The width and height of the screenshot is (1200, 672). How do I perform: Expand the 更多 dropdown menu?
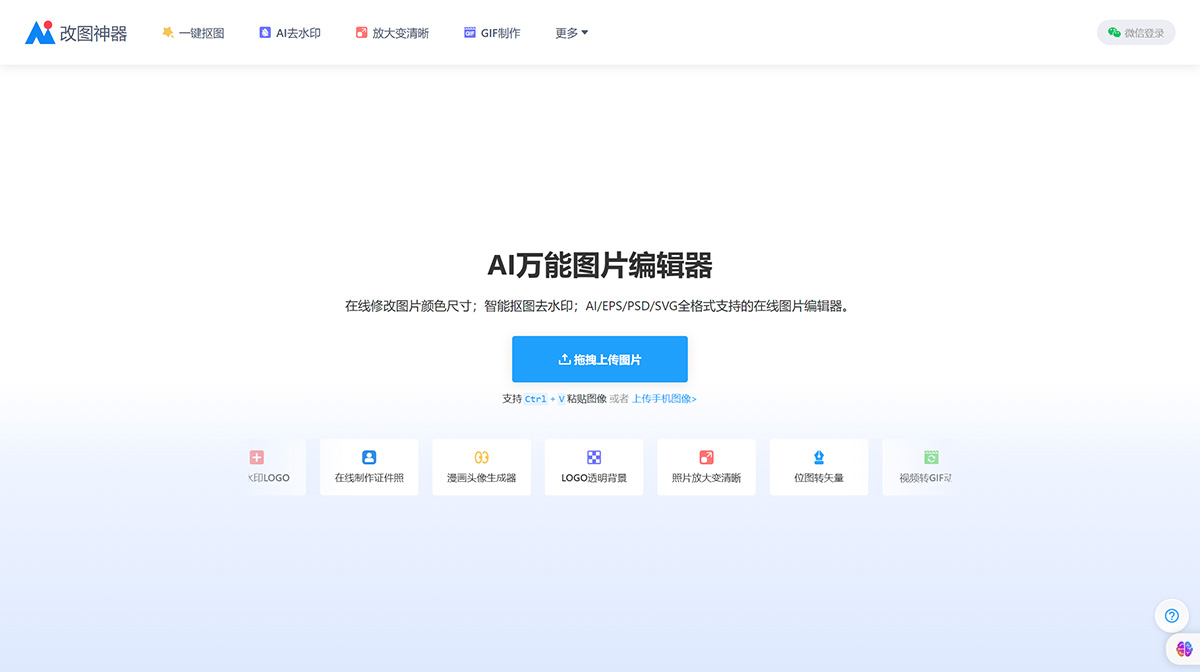pyautogui.click(x=570, y=32)
